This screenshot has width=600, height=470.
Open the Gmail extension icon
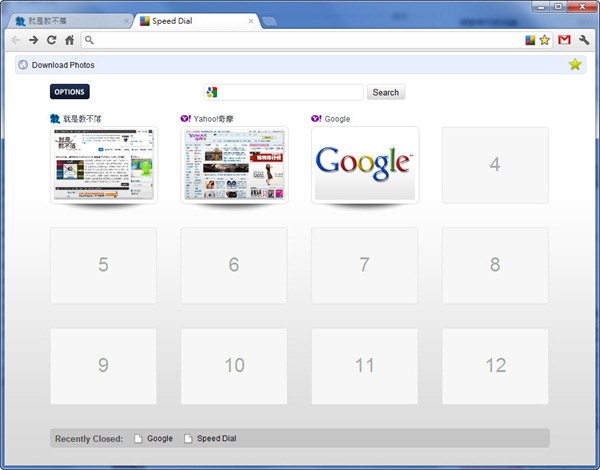[x=564, y=40]
